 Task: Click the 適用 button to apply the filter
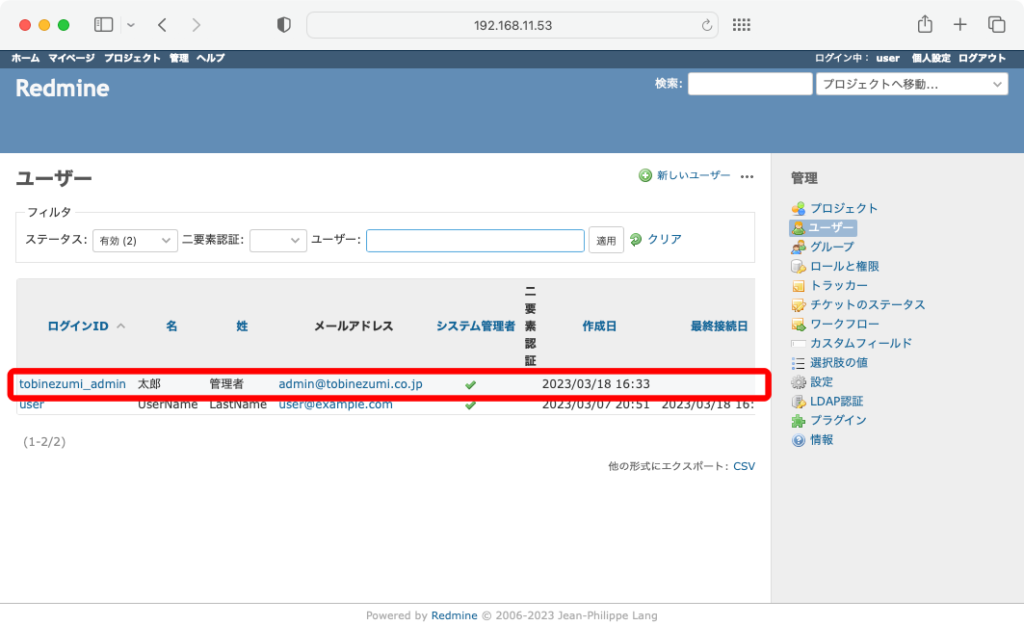(x=606, y=240)
